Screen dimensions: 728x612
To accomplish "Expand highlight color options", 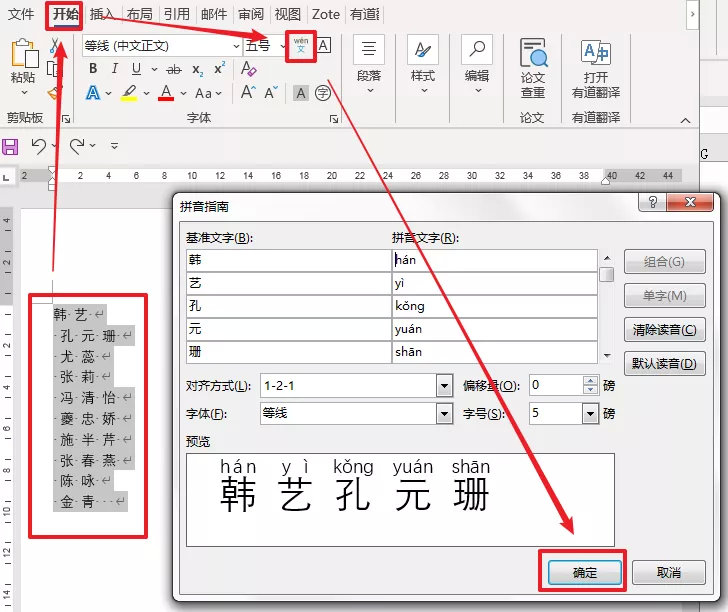I will click(x=146, y=93).
